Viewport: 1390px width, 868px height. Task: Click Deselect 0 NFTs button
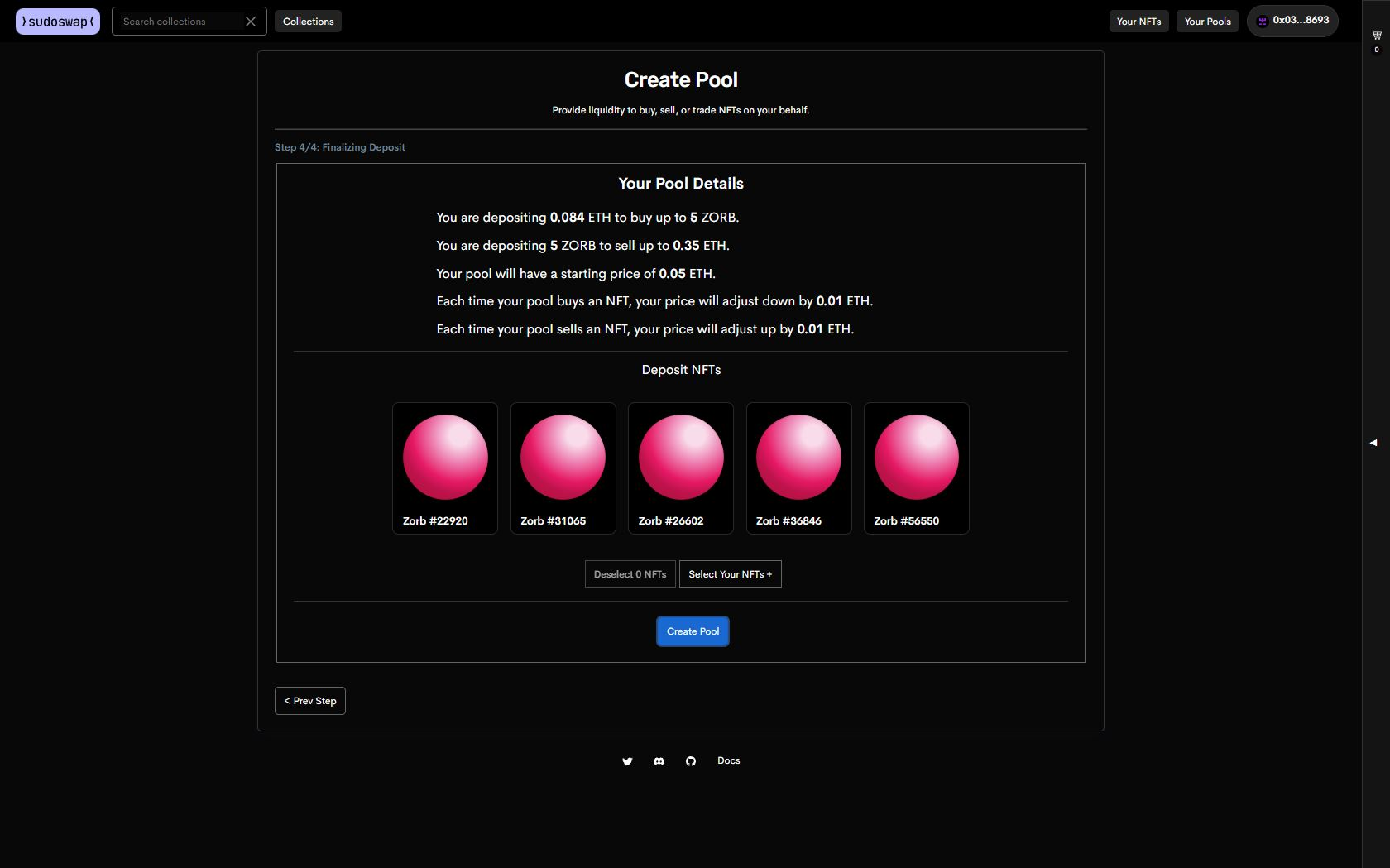pyautogui.click(x=630, y=574)
